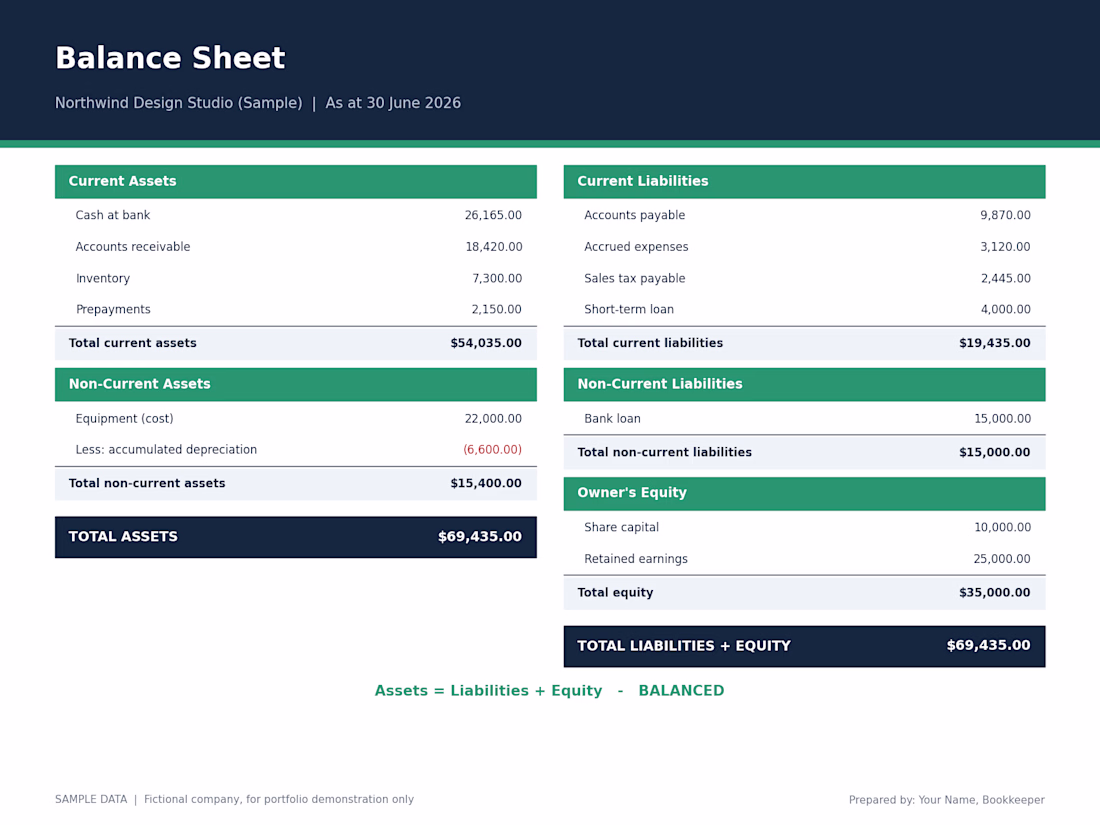The height and width of the screenshot is (825, 1100).
Task: Select the "Northwind Design Studio (Sample)" company name
Action: point(179,103)
